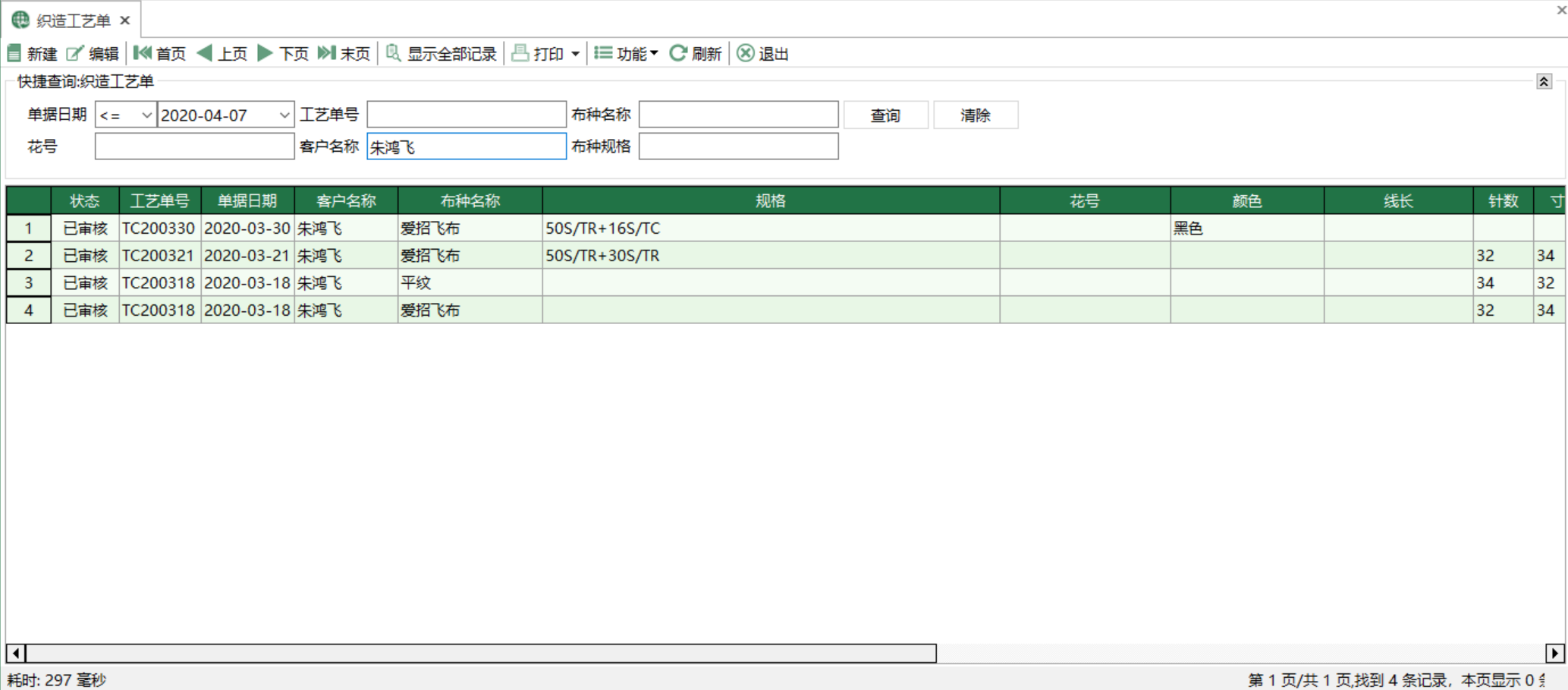Click the 颜色 column header
Viewport: 1568px width, 690px height.
(x=1247, y=200)
